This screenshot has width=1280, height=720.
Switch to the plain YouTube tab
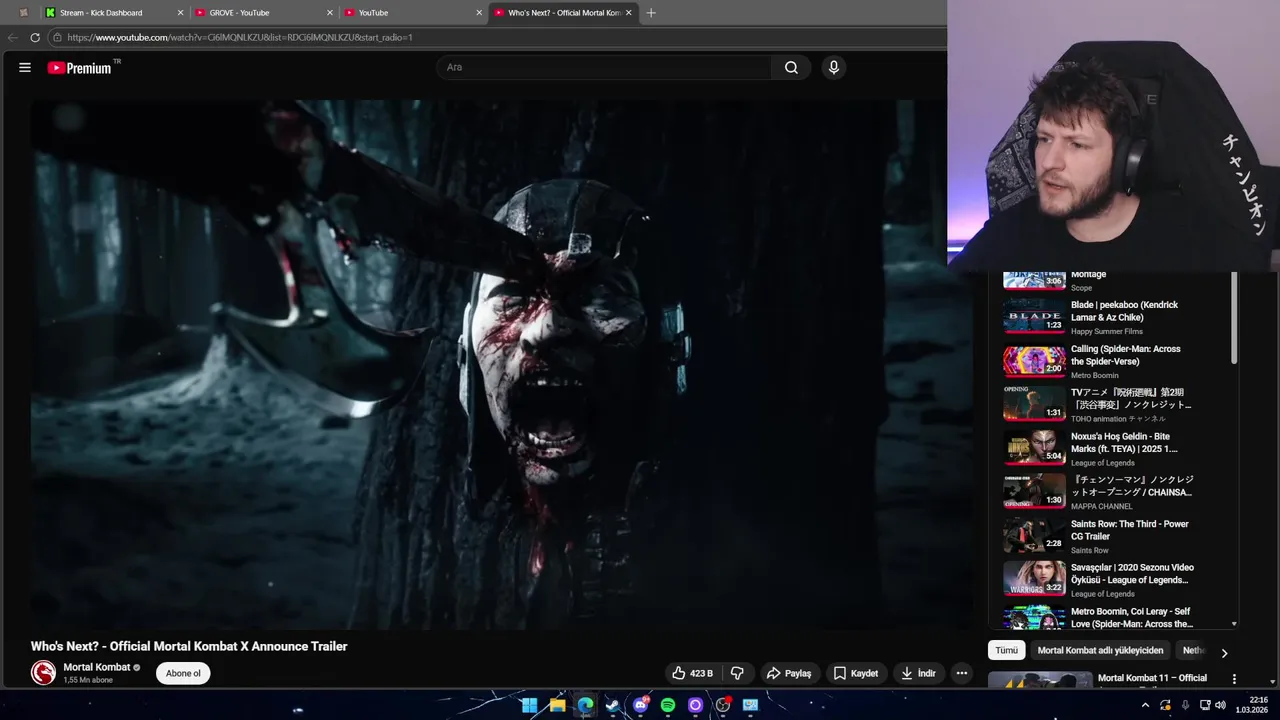tap(412, 13)
